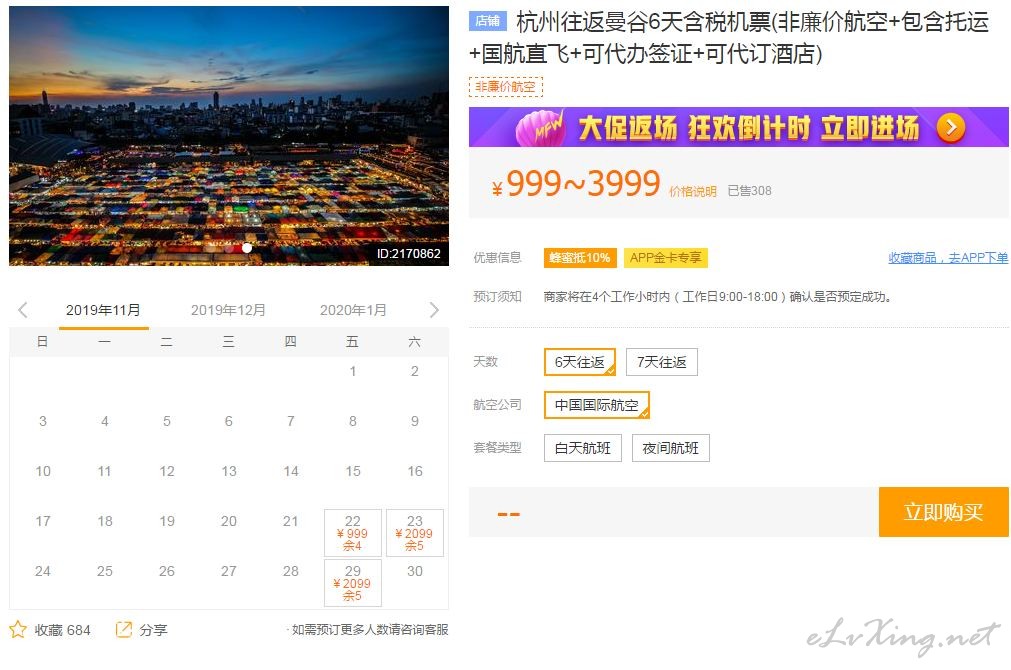Choose 中国国际航空 airline
The height and width of the screenshot is (670, 1011).
tap(596, 405)
